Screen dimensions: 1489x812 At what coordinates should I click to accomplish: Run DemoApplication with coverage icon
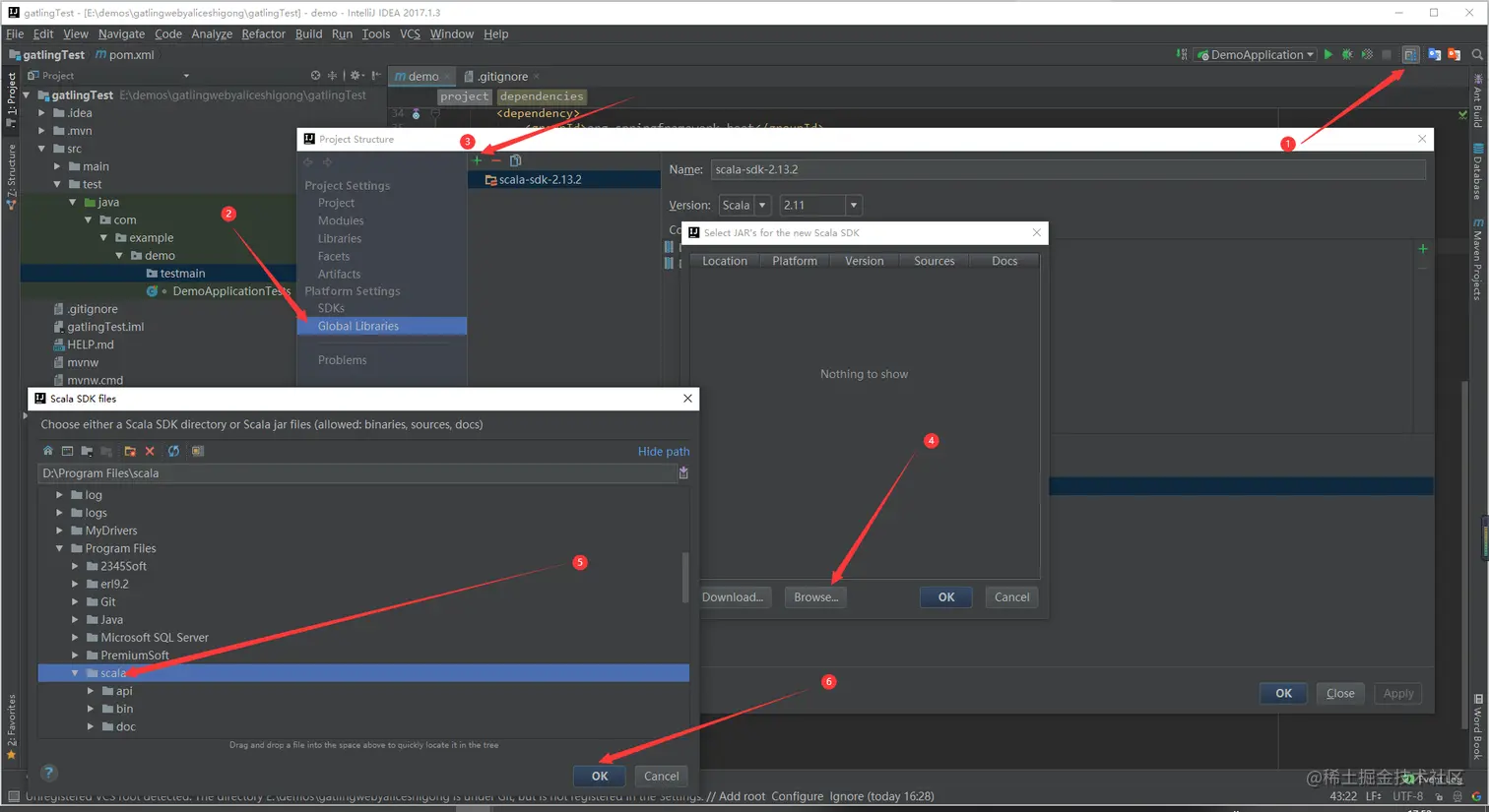point(1367,55)
